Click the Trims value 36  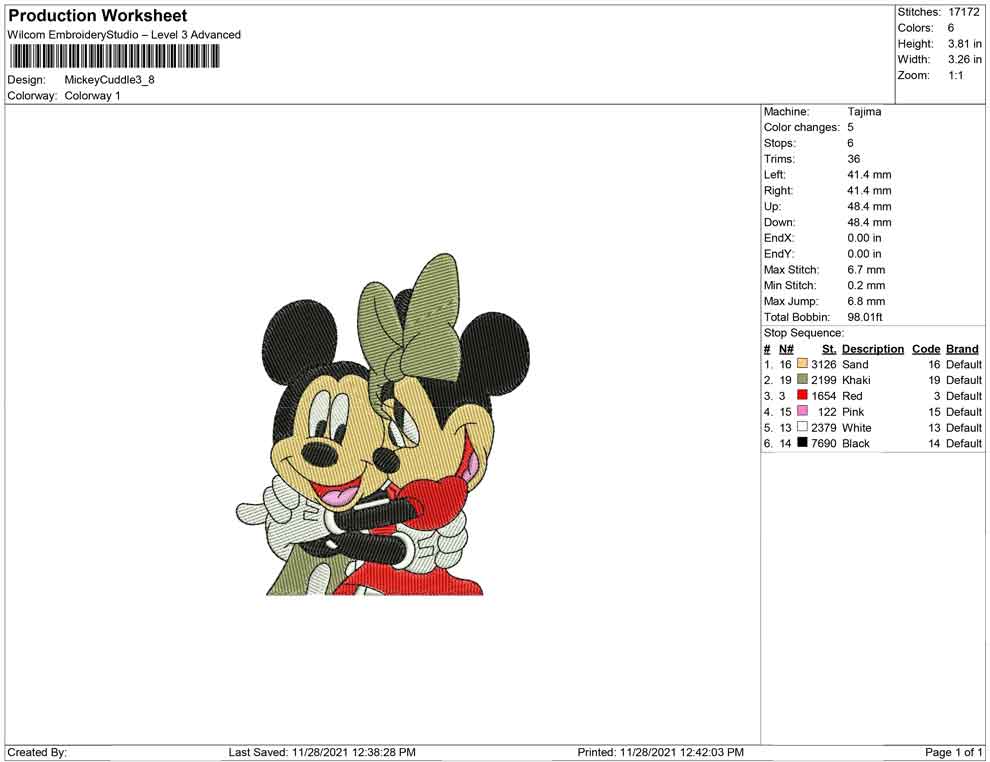click(x=854, y=158)
